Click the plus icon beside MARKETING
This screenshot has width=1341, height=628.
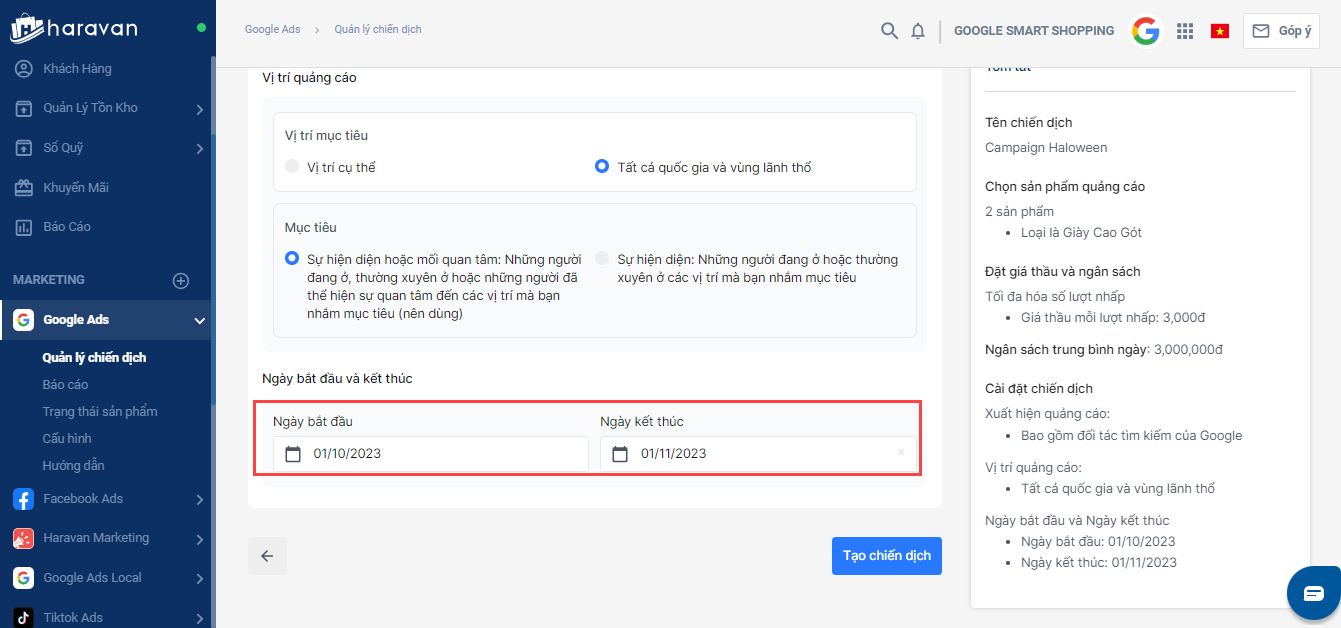[x=181, y=281]
